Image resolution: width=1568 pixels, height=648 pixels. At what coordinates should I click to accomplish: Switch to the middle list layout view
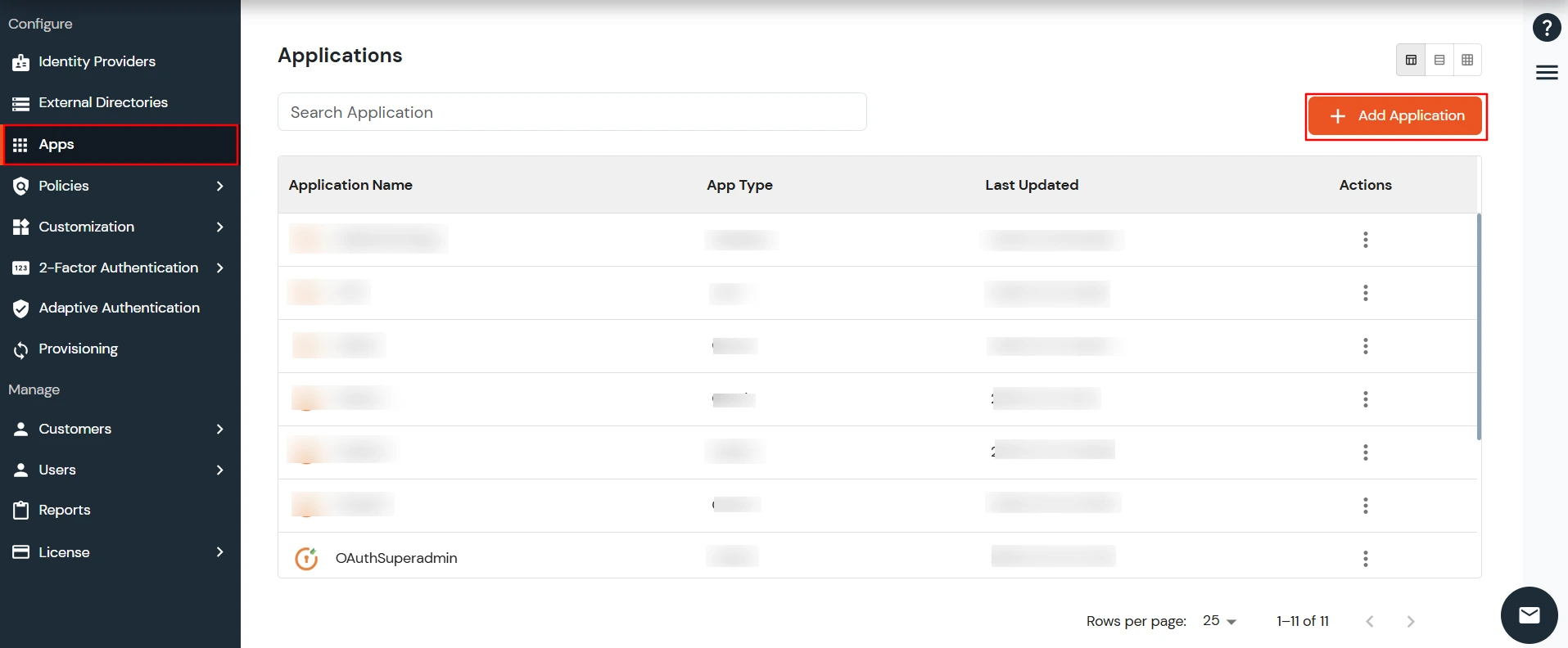(x=1439, y=60)
